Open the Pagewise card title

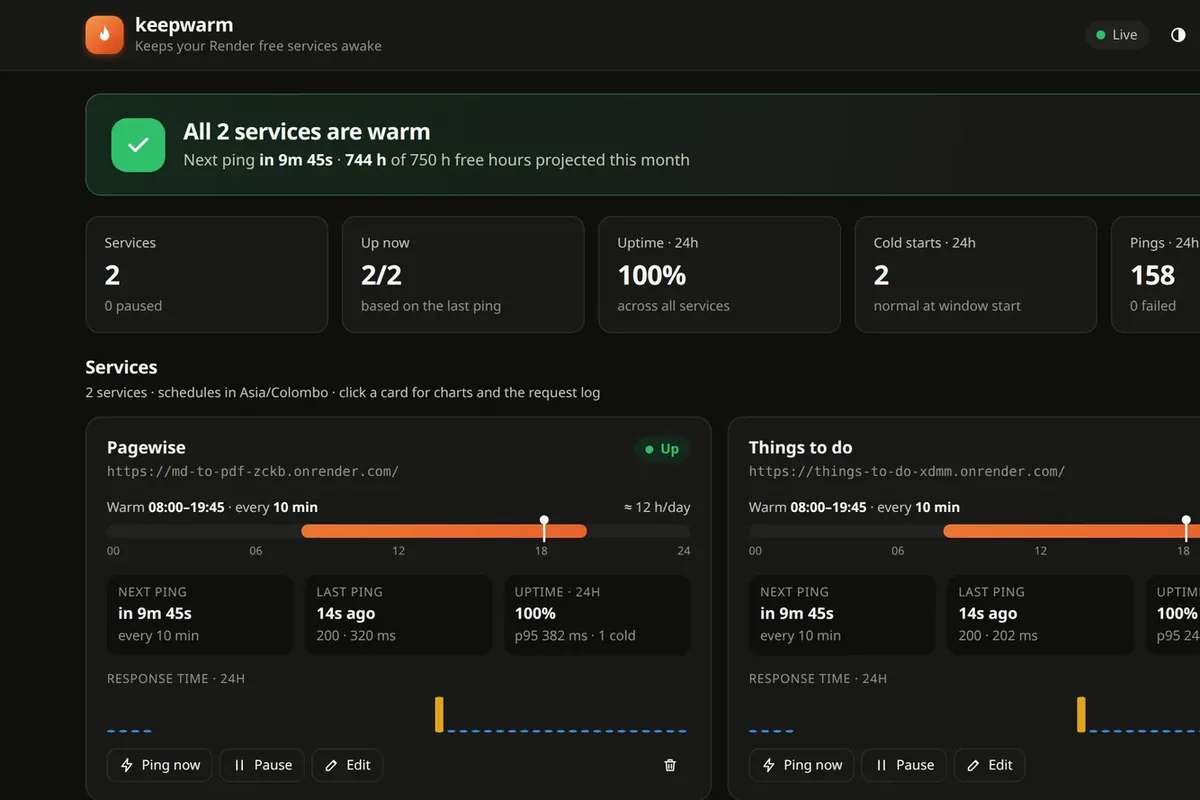(x=146, y=447)
